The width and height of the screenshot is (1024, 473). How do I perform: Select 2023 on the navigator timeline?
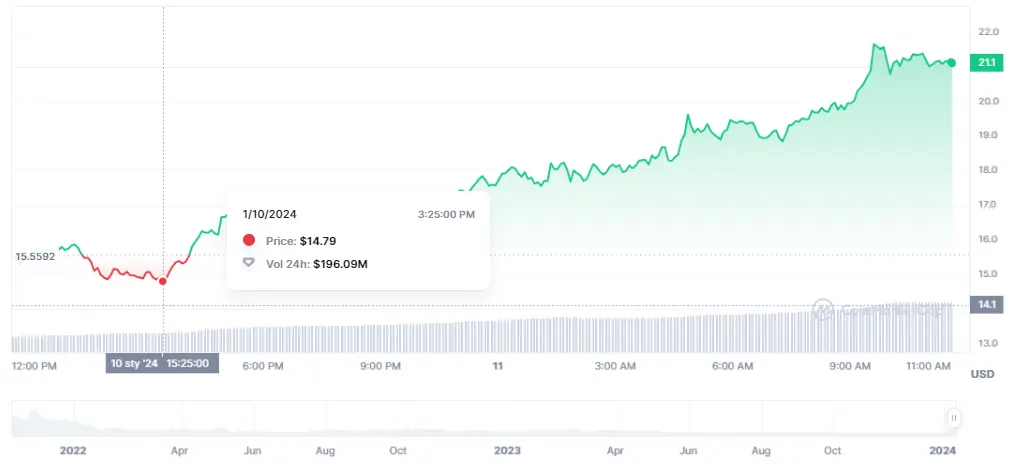click(508, 451)
